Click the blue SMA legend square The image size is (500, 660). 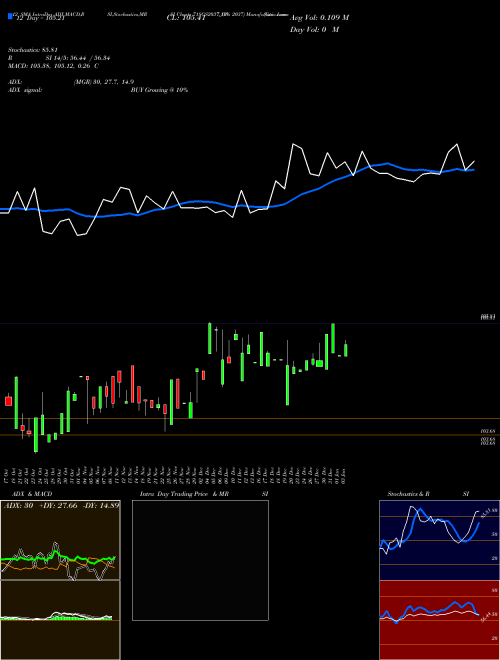tap(10, 17)
